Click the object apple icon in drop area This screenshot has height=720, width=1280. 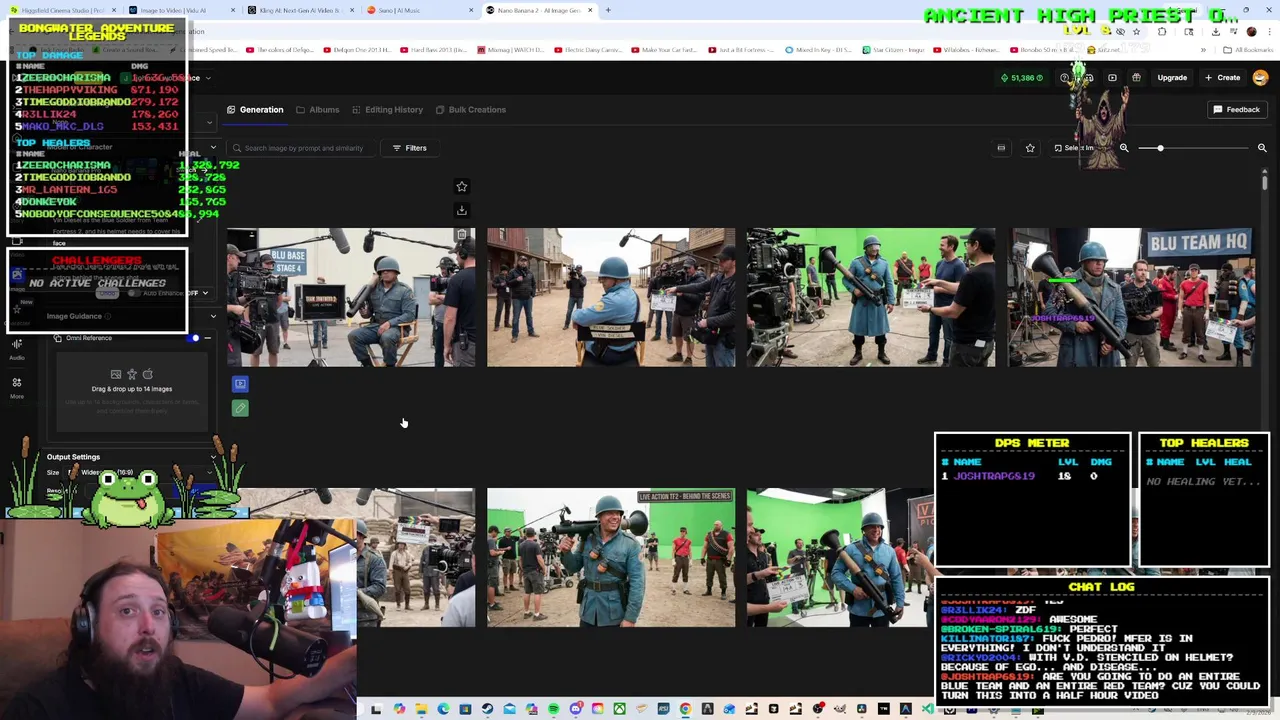[x=148, y=374]
